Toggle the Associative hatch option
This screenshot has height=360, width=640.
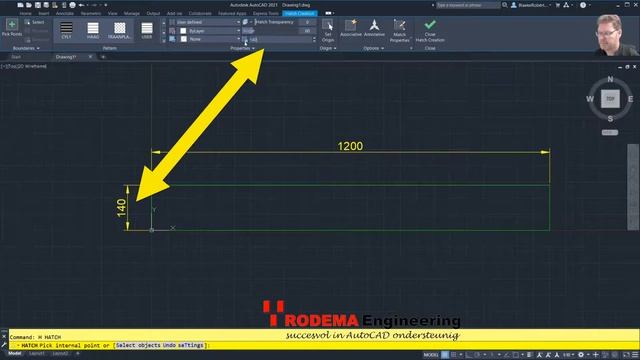351,28
